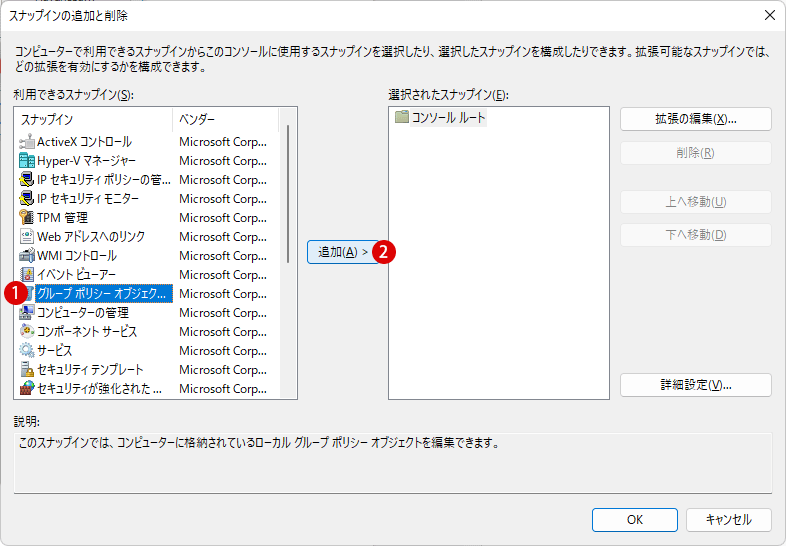Select TPM 管理 snap-in
Image resolution: width=786 pixels, height=546 pixels.
click(x=62, y=218)
